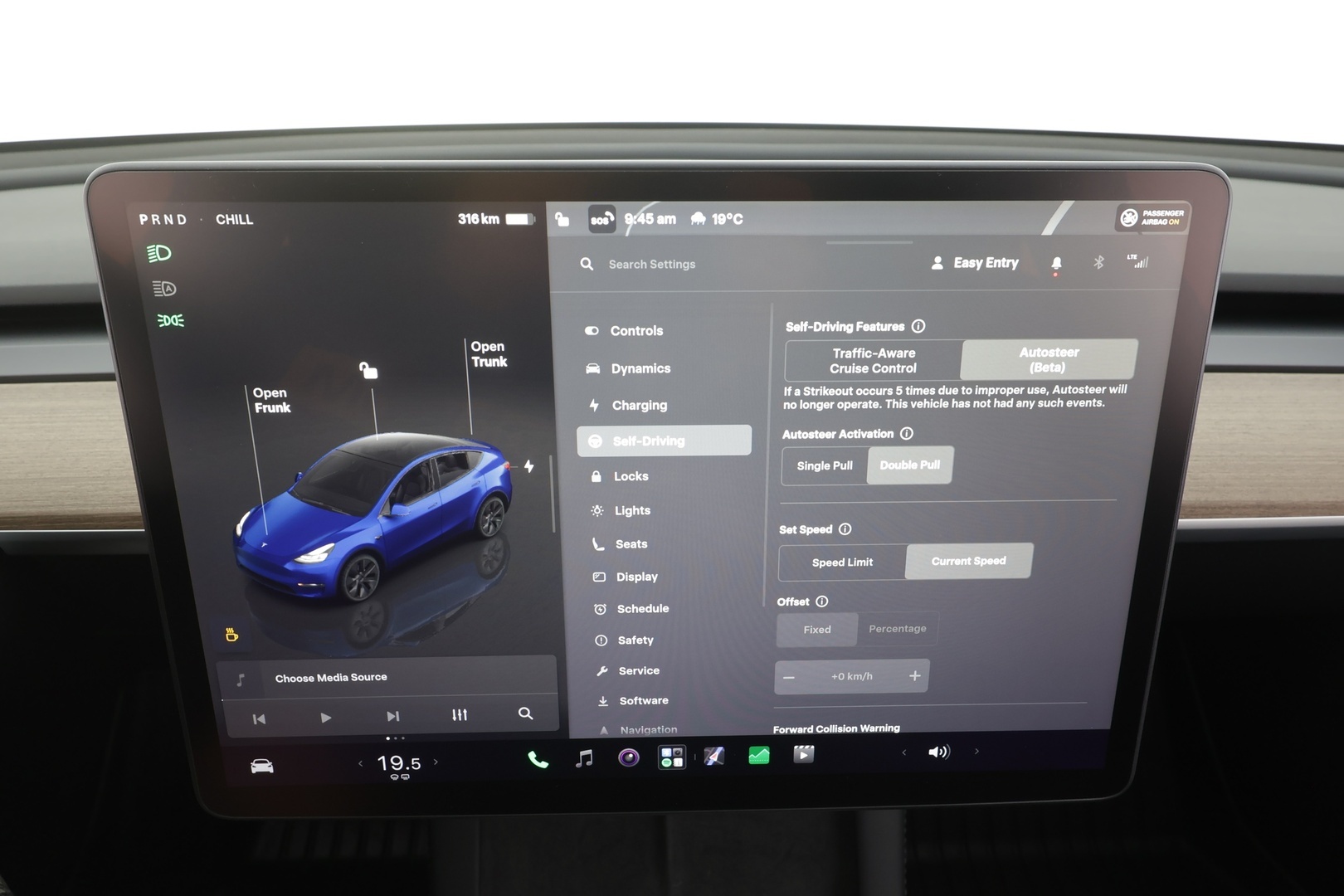Open the Toybox rocket app icon
The height and width of the screenshot is (896, 1344).
pos(714,756)
